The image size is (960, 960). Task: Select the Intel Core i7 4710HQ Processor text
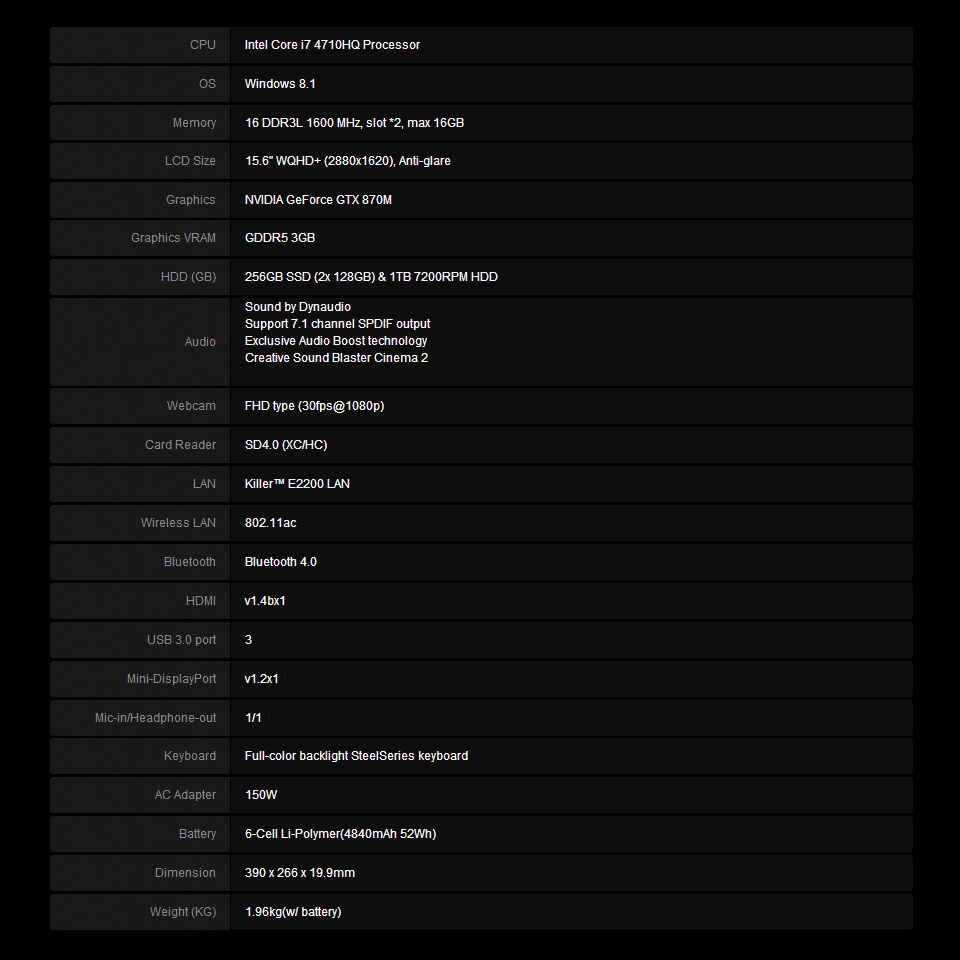click(x=332, y=45)
